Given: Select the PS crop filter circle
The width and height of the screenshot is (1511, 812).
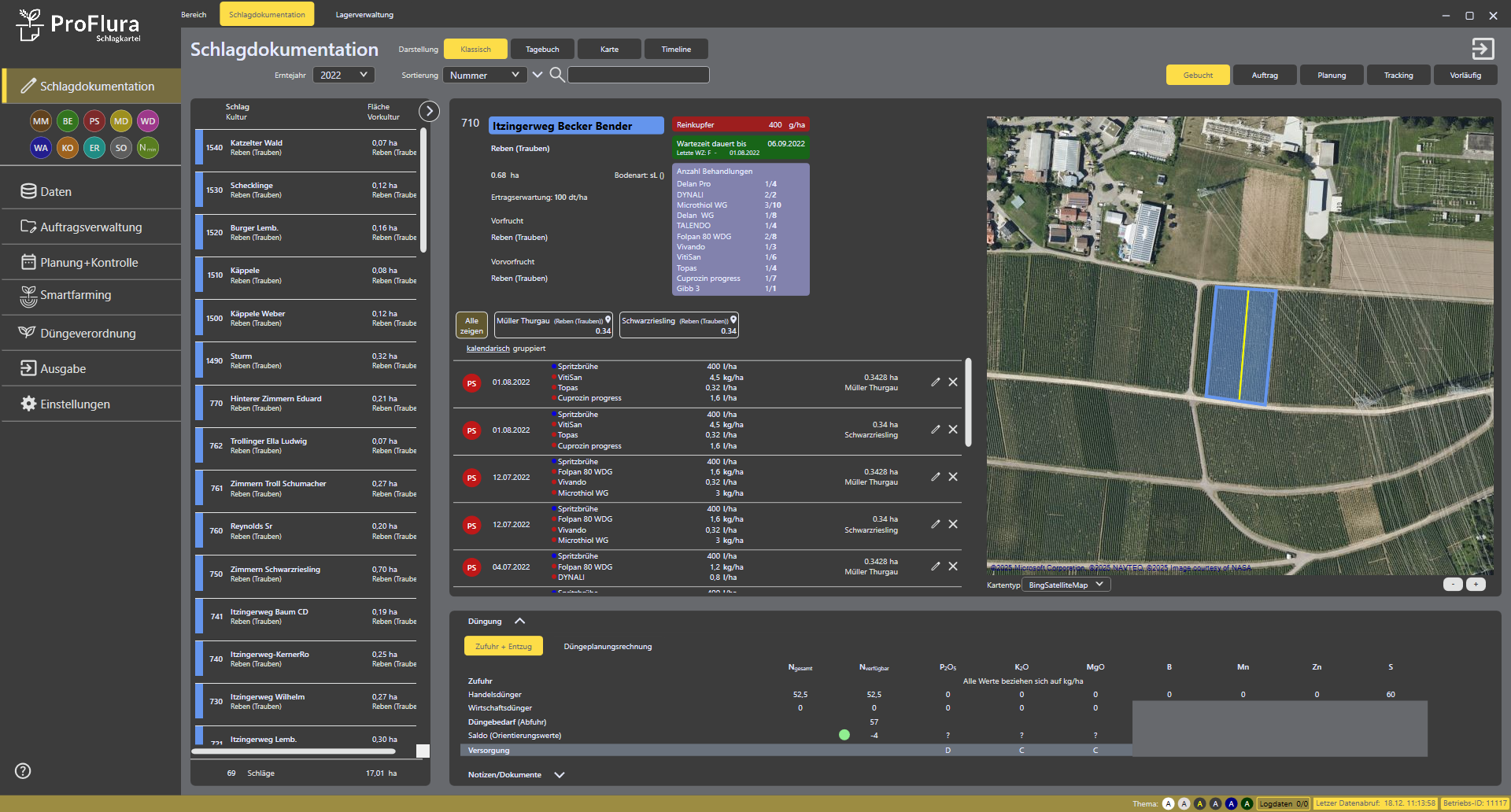Looking at the screenshot, I should 94,121.
